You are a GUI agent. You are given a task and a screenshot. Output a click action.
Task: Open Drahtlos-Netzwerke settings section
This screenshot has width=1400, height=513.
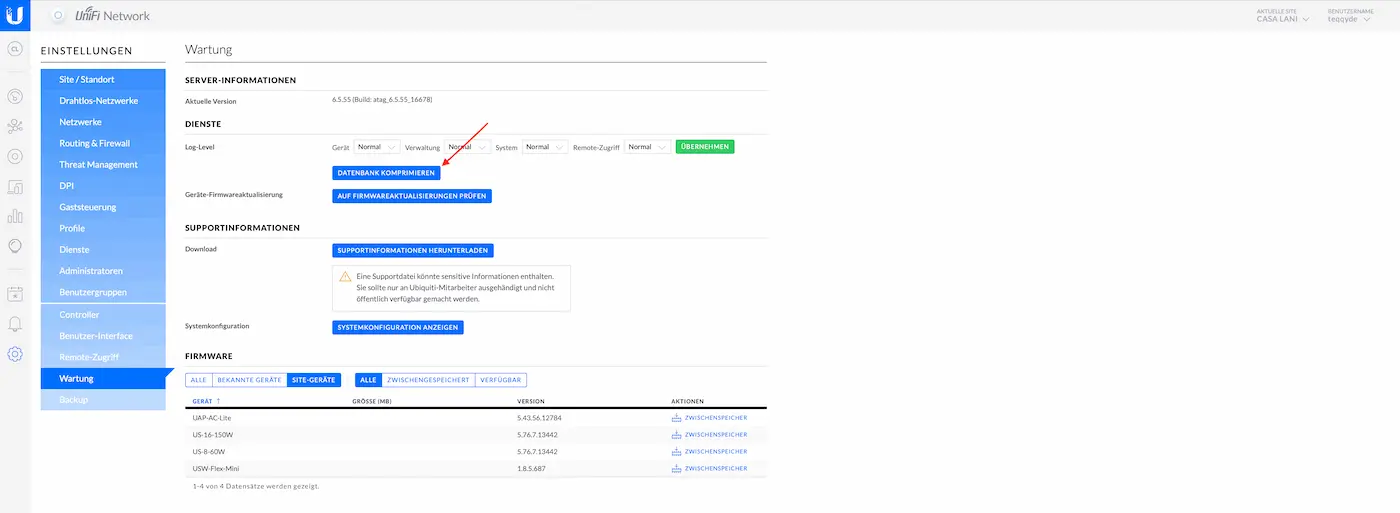(x=99, y=100)
